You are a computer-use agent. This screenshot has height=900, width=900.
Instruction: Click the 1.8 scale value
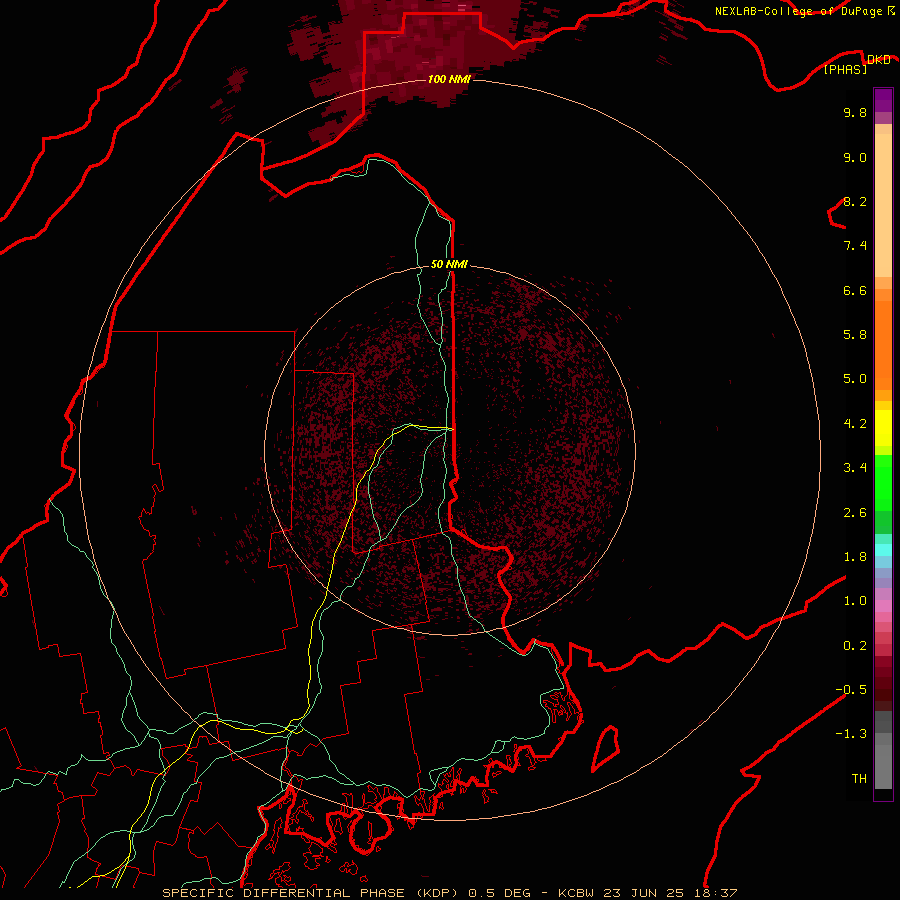(x=855, y=557)
